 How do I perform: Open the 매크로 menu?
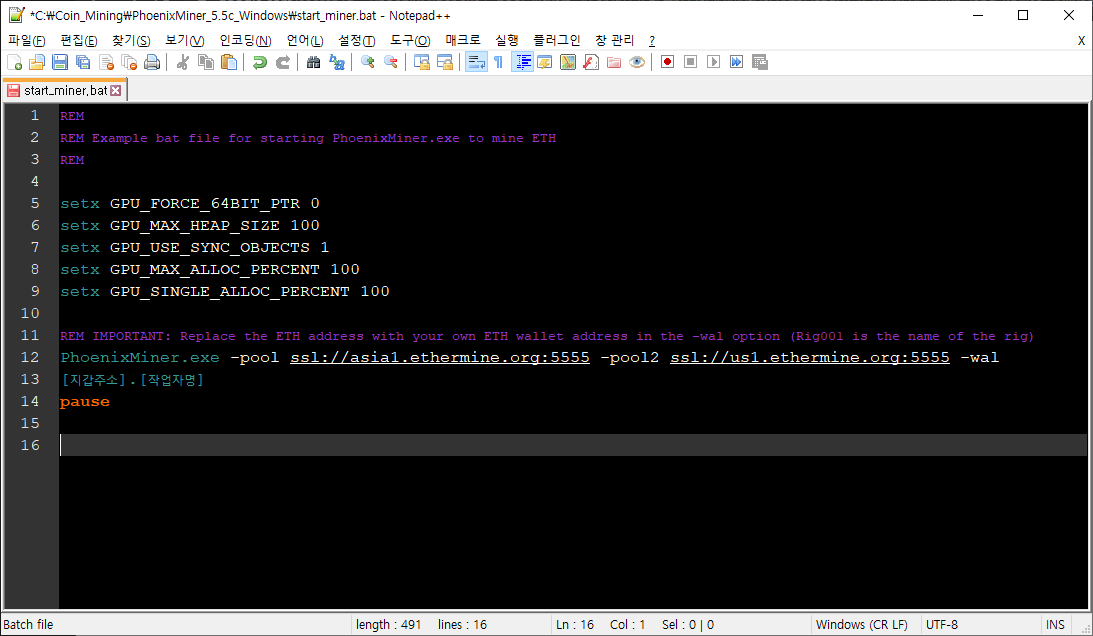[x=463, y=40]
